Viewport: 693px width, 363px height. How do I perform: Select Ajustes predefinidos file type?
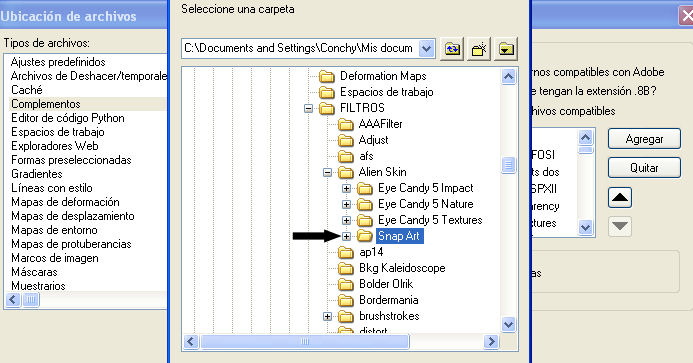[58, 62]
